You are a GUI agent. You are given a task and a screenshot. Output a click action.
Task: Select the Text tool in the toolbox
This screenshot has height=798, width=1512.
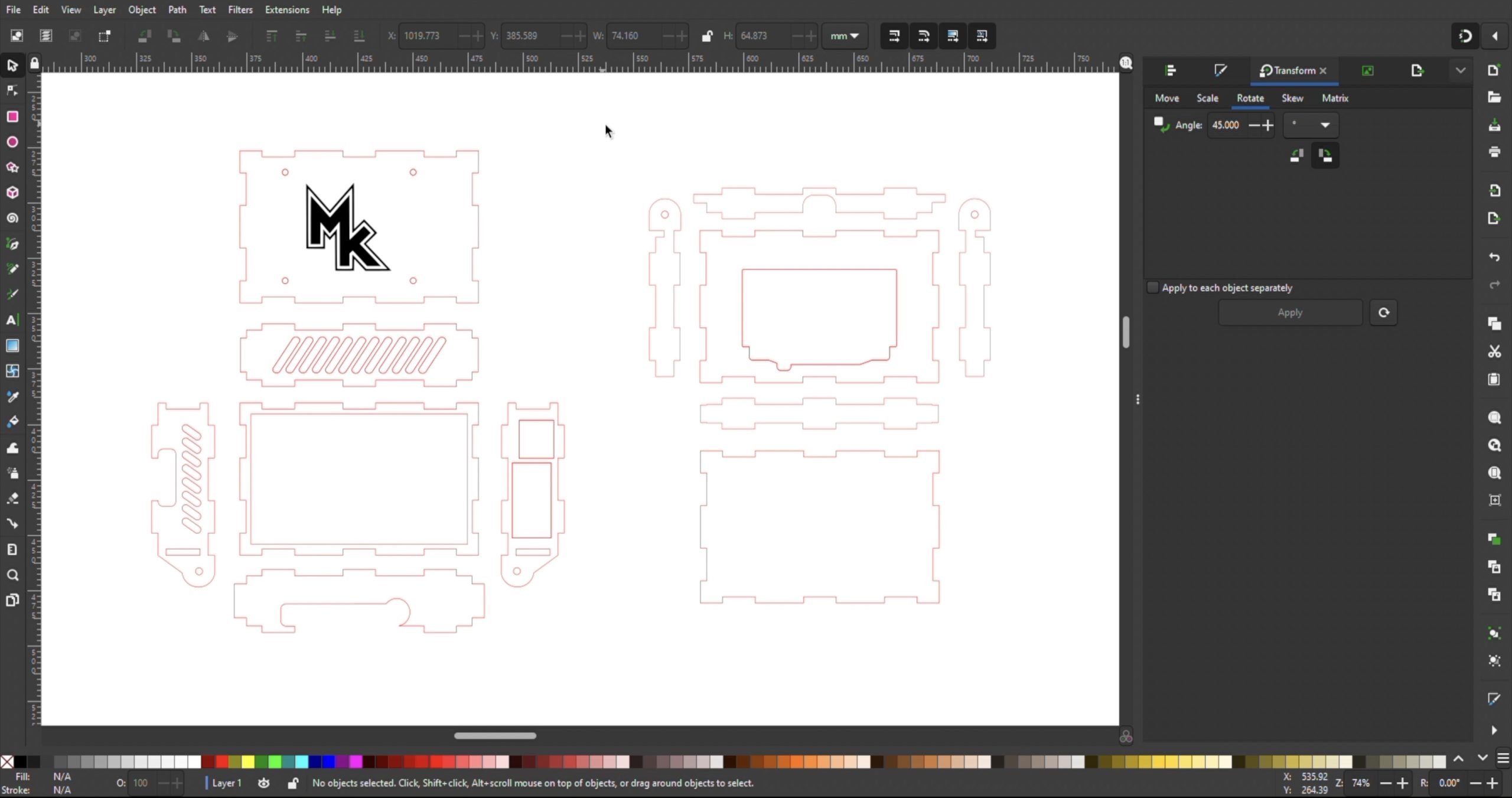coord(12,320)
